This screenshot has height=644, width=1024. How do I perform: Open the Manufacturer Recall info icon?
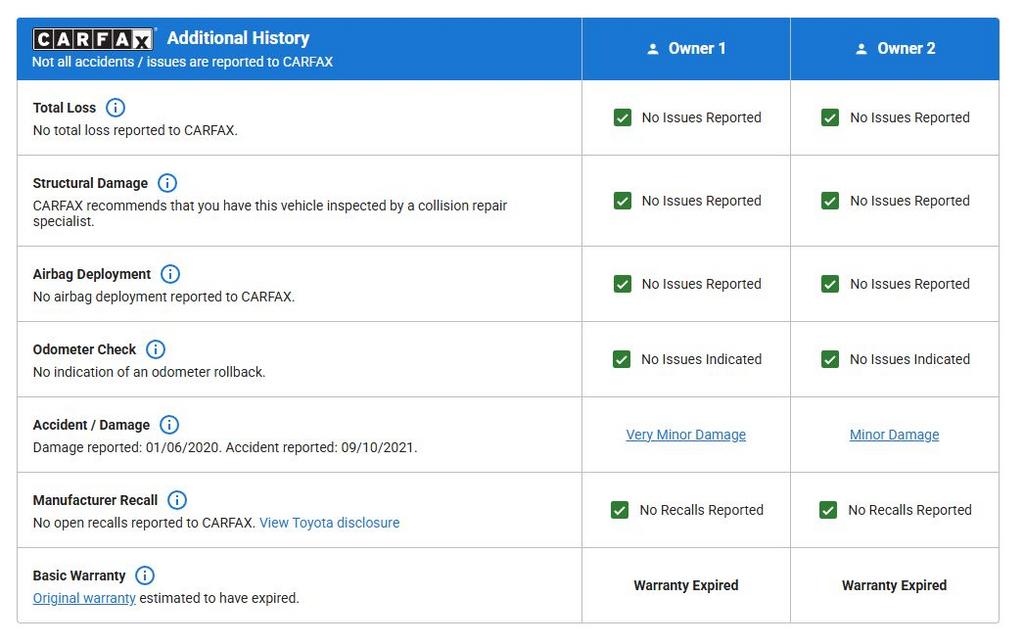pos(177,500)
